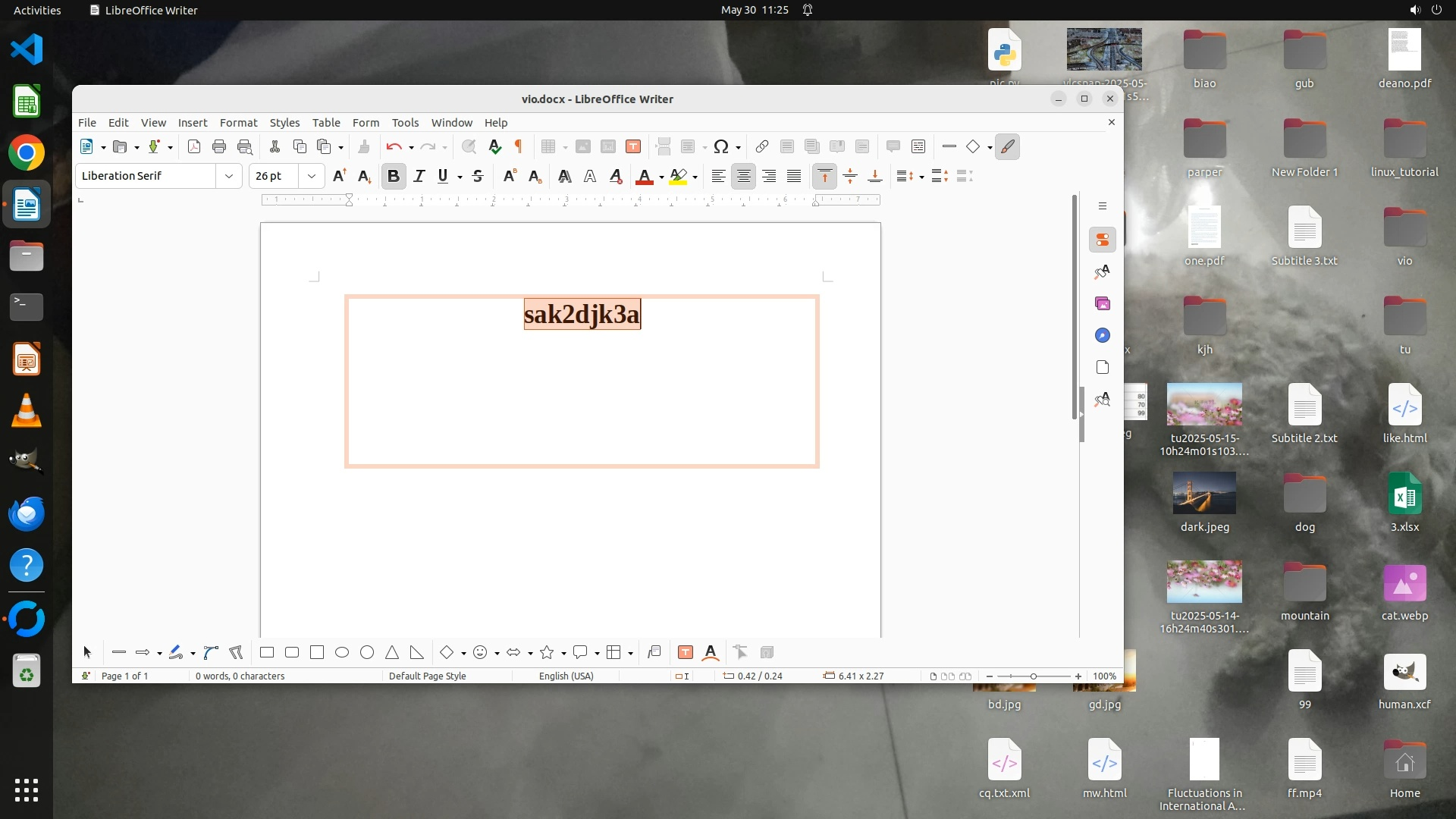1456x819 pixels.
Task: Insert a special character with Omega icon
Action: click(x=720, y=146)
